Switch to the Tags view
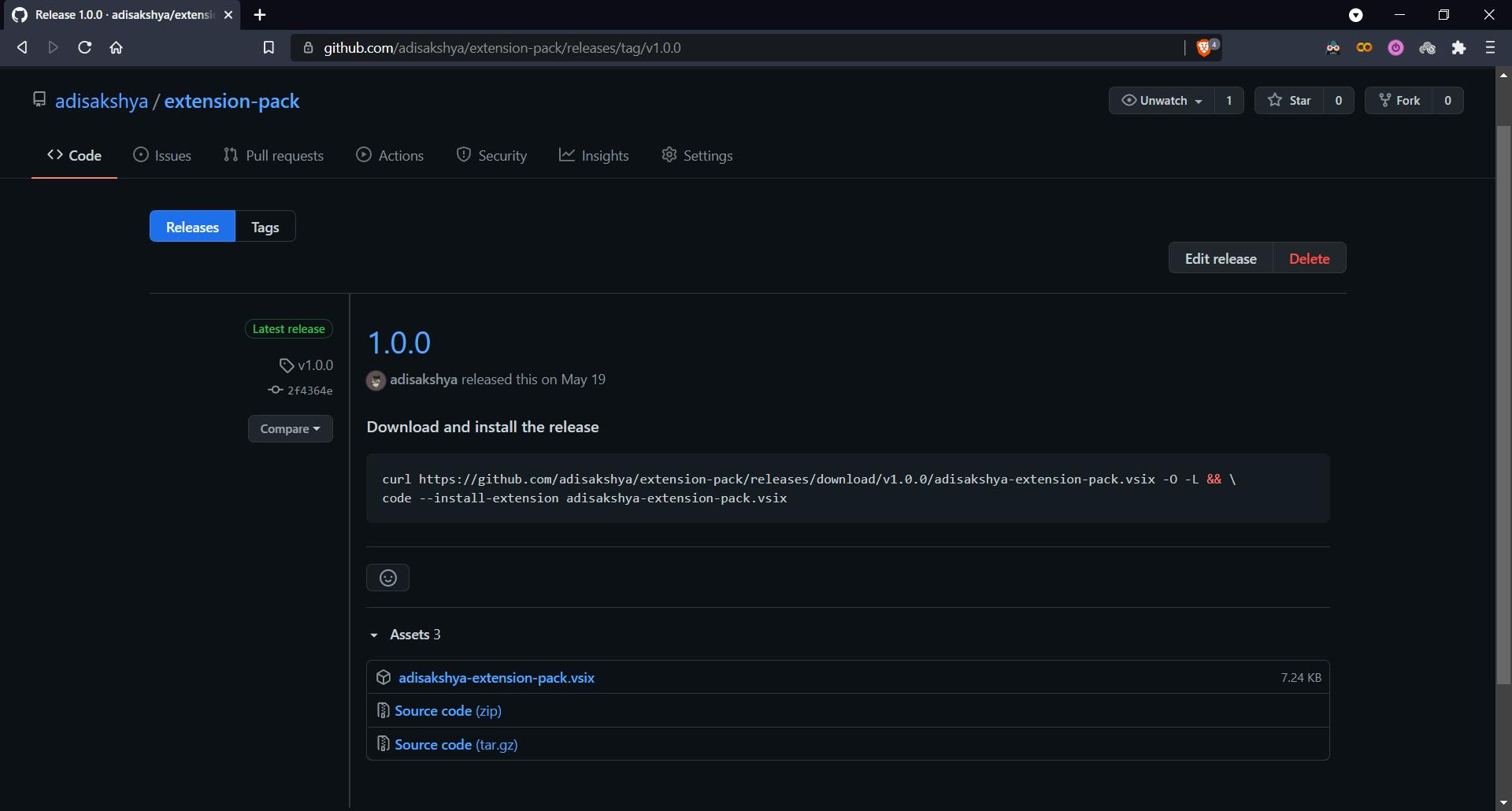Image resolution: width=1512 pixels, height=811 pixels. point(265,227)
